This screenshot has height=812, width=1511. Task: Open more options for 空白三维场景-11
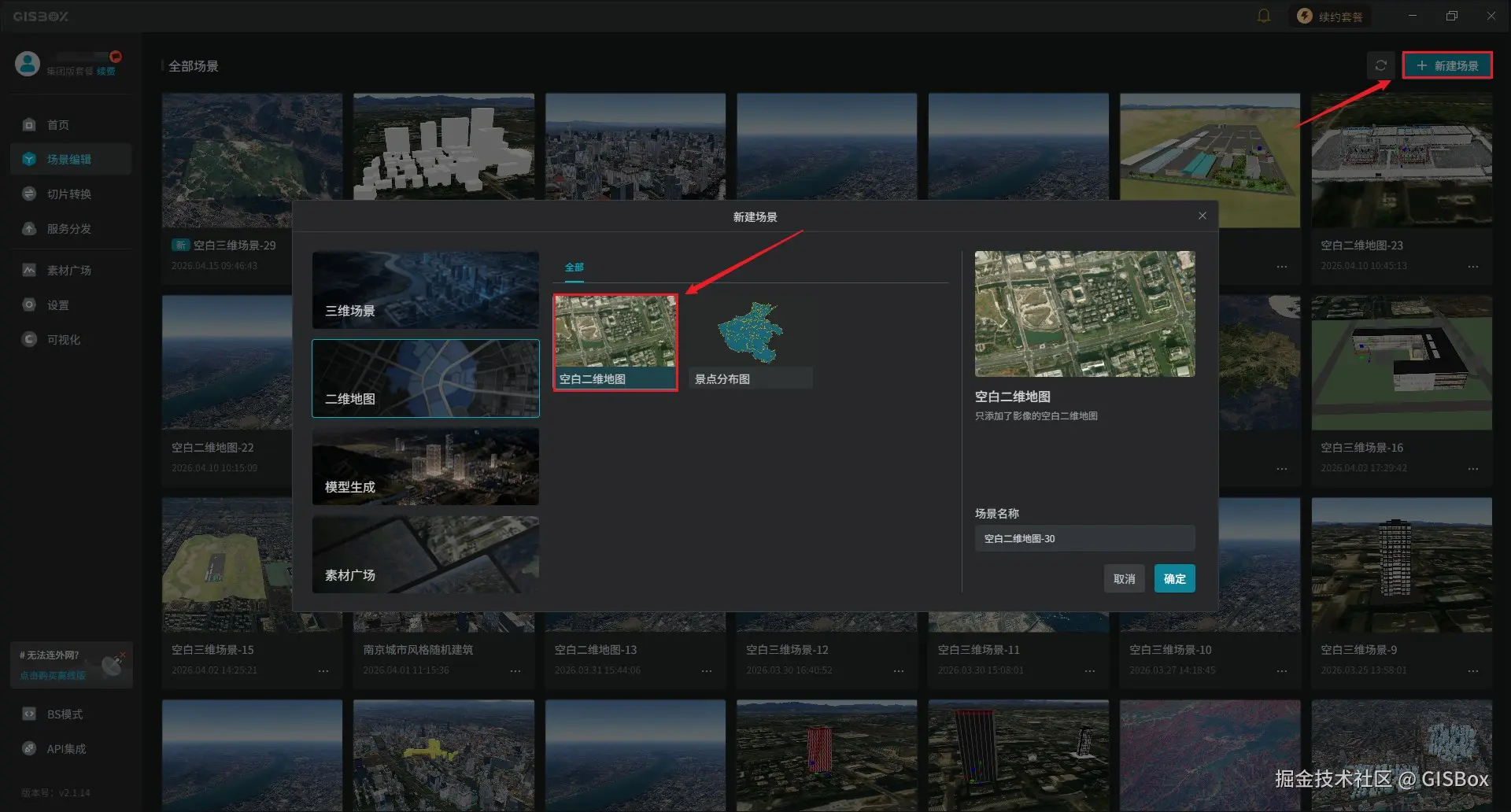pos(1090,671)
